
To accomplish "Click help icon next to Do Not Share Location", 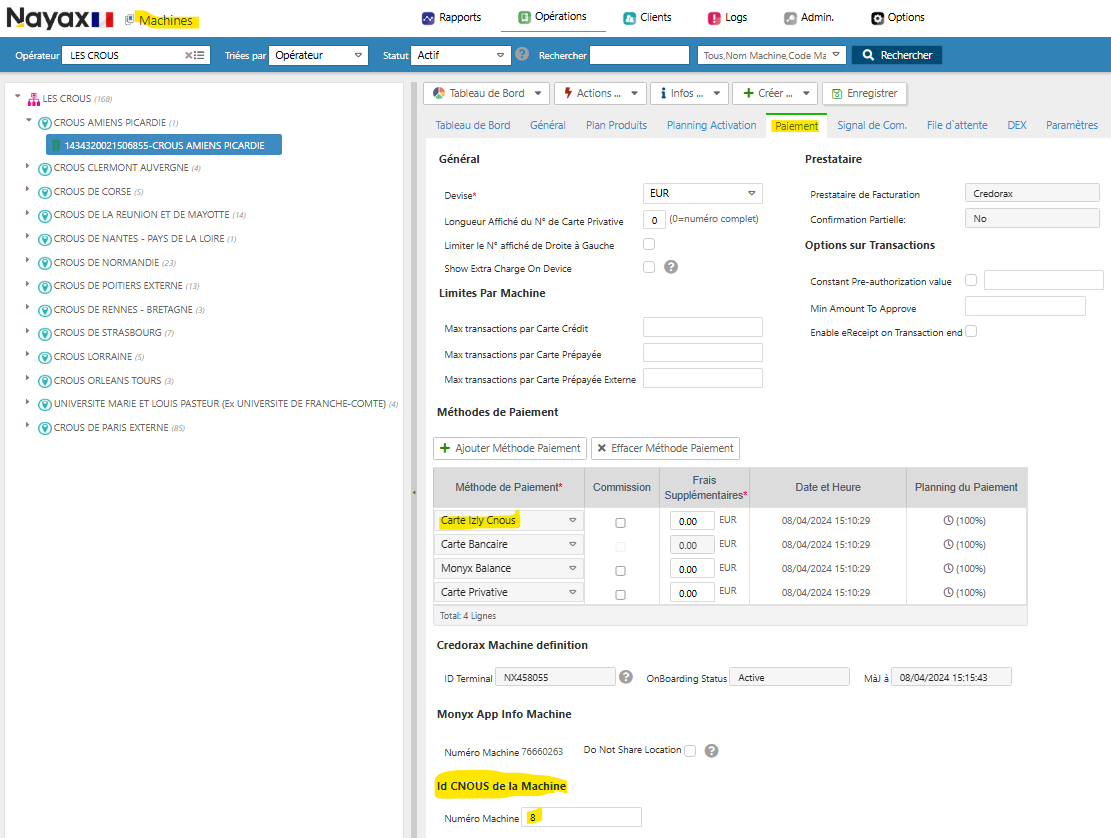I will point(712,751).
